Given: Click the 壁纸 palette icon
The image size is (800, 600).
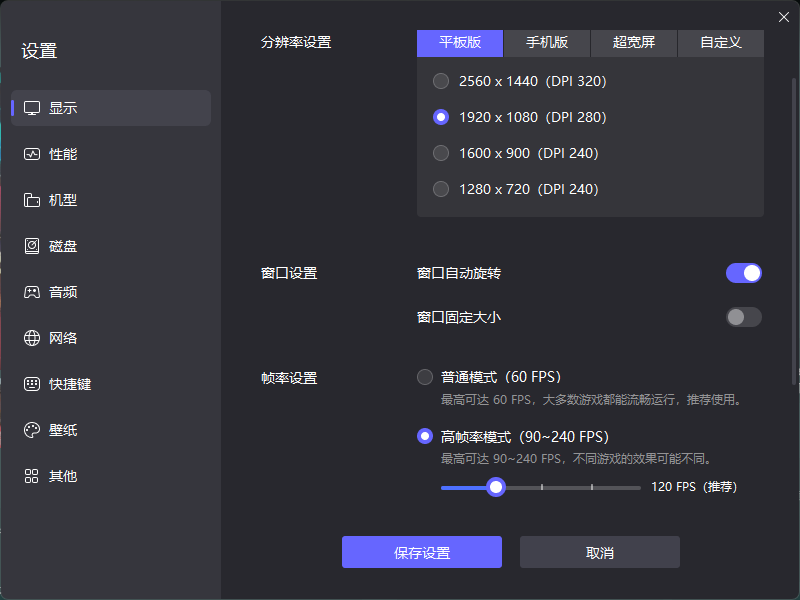Looking at the screenshot, I should (32, 430).
